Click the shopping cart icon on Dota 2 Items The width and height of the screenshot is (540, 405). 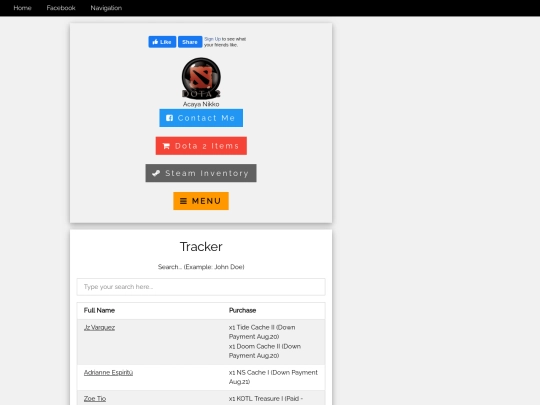coord(166,146)
